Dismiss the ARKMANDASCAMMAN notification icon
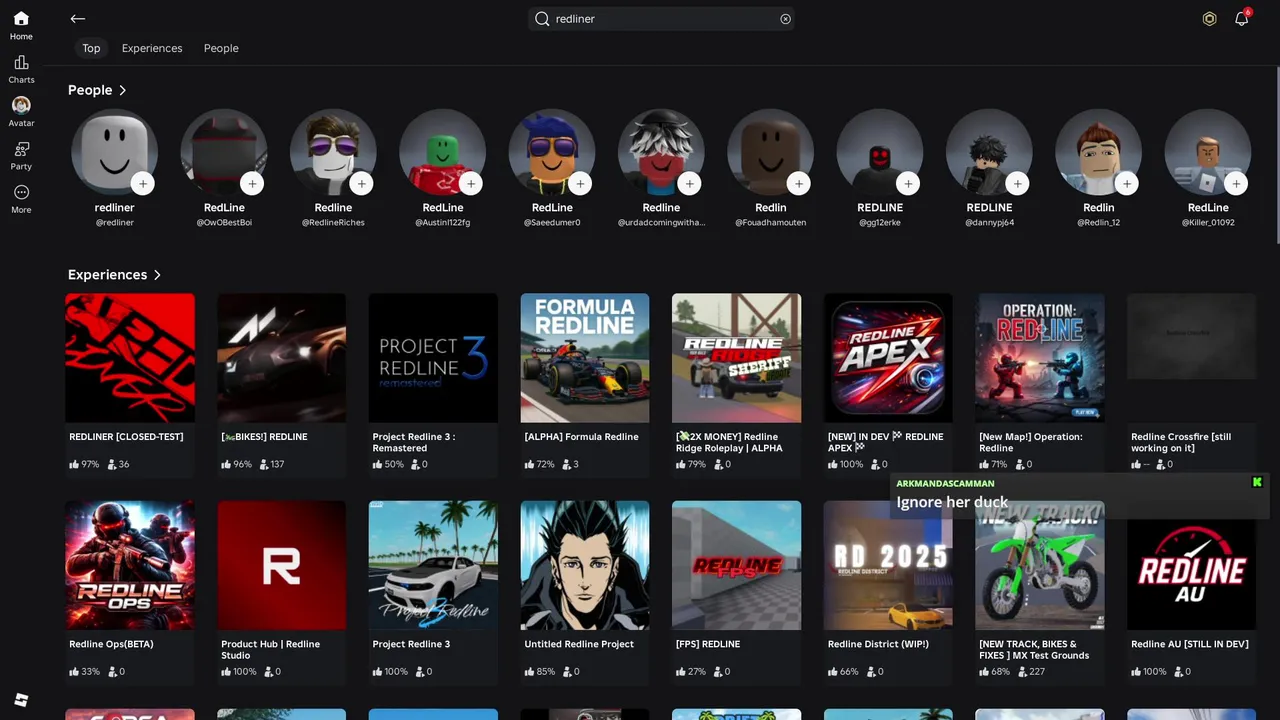This screenshot has height=720, width=1280. 1257,483
